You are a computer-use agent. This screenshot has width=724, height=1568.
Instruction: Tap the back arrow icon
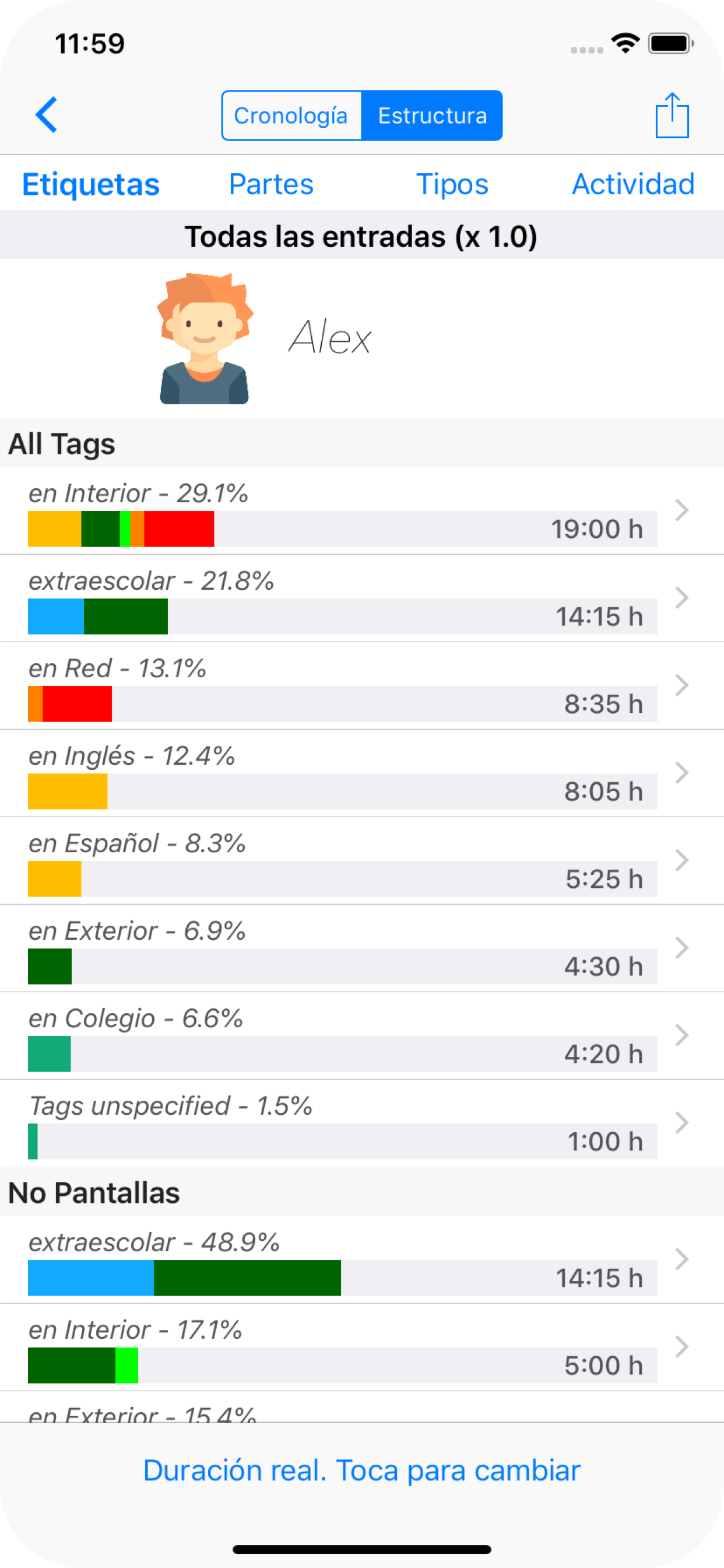46,114
